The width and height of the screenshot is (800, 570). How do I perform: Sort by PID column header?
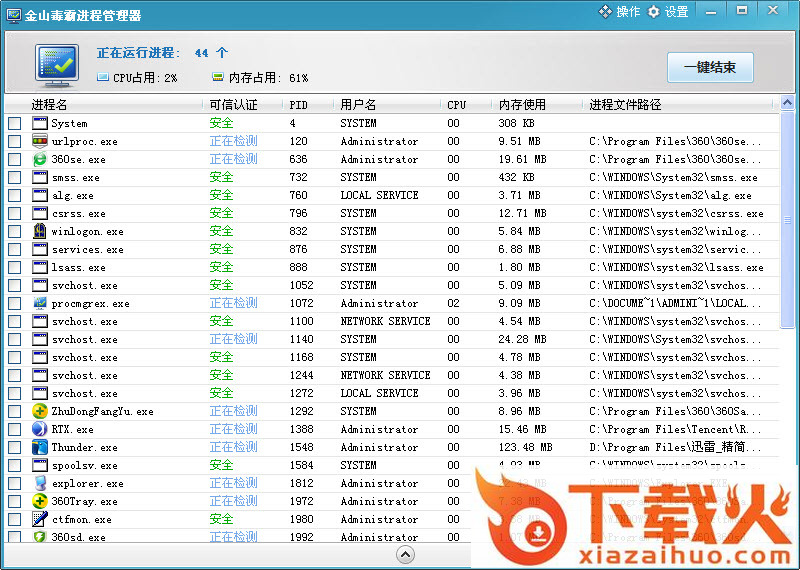tap(308, 105)
